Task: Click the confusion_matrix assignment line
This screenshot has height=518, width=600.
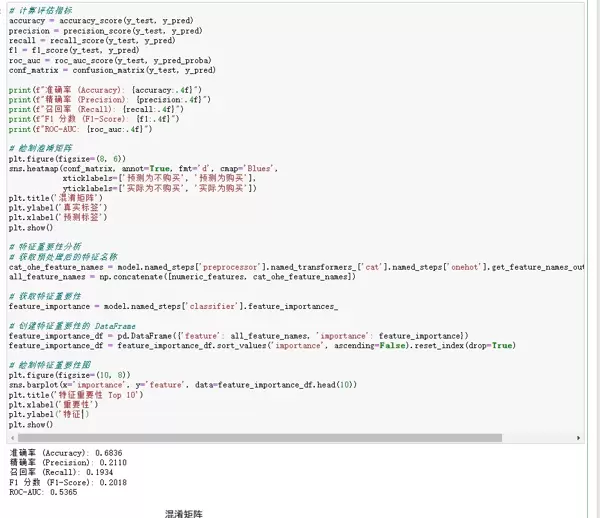Action: click(110, 71)
